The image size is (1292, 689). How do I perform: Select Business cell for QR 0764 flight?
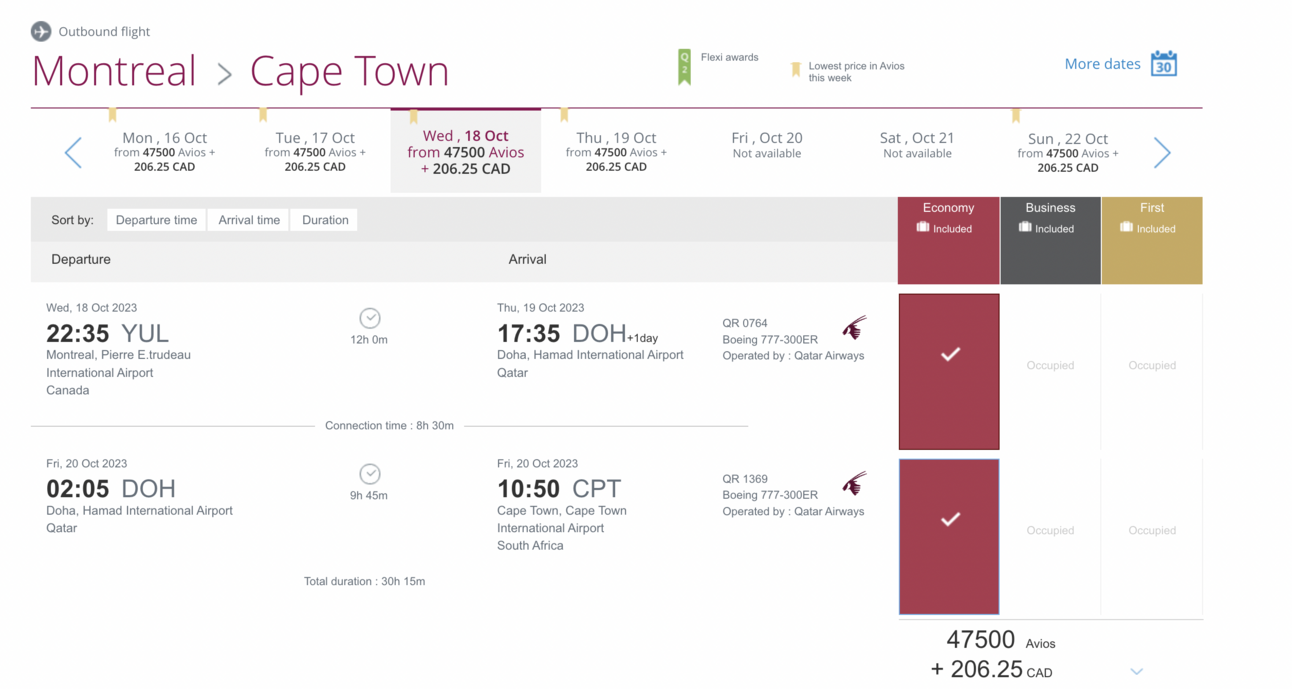1050,366
